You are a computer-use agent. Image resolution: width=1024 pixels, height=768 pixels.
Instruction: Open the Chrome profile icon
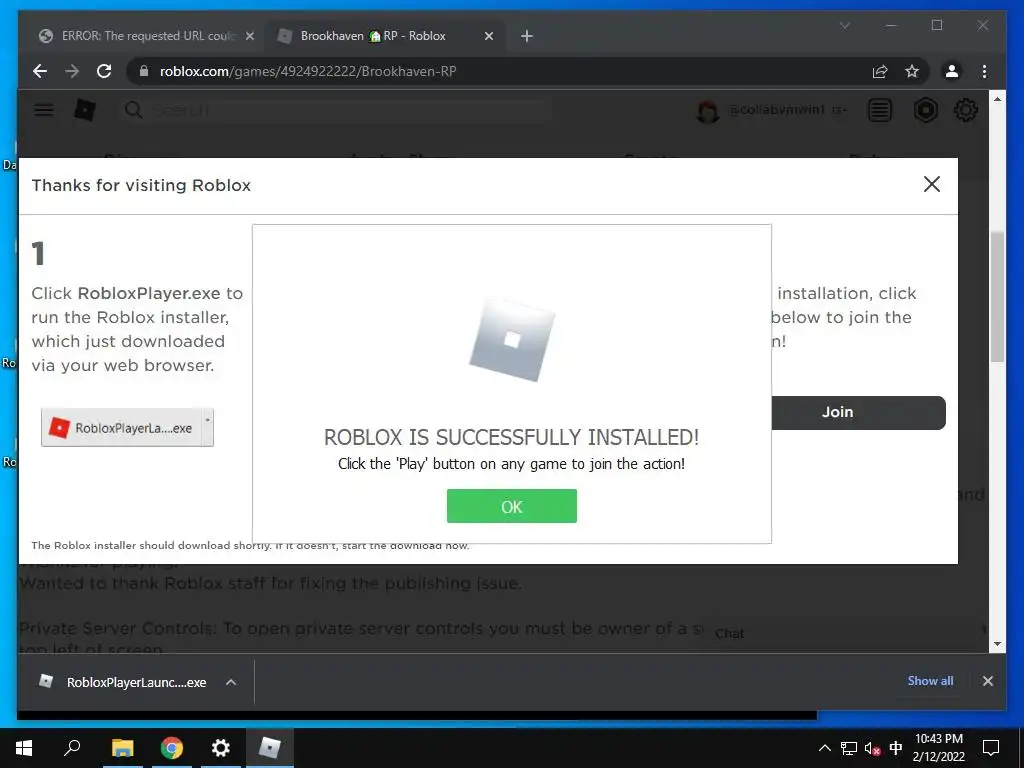click(x=952, y=71)
